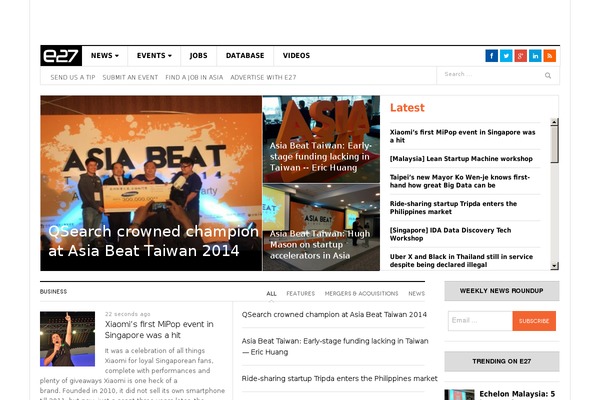This screenshot has height=400, width=600.
Task: Select the All tab in Business
Action: pyautogui.click(x=271, y=294)
